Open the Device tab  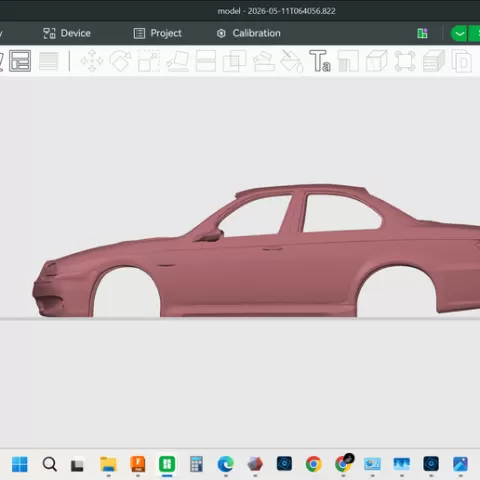tap(67, 33)
